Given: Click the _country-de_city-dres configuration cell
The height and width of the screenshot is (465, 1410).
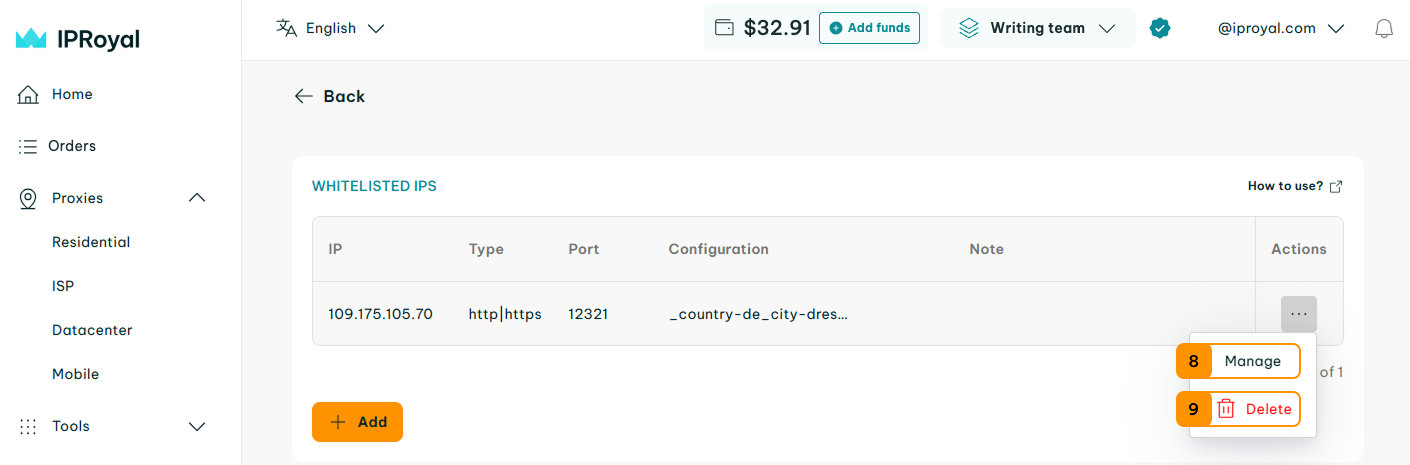Looking at the screenshot, I should pyautogui.click(x=758, y=314).
